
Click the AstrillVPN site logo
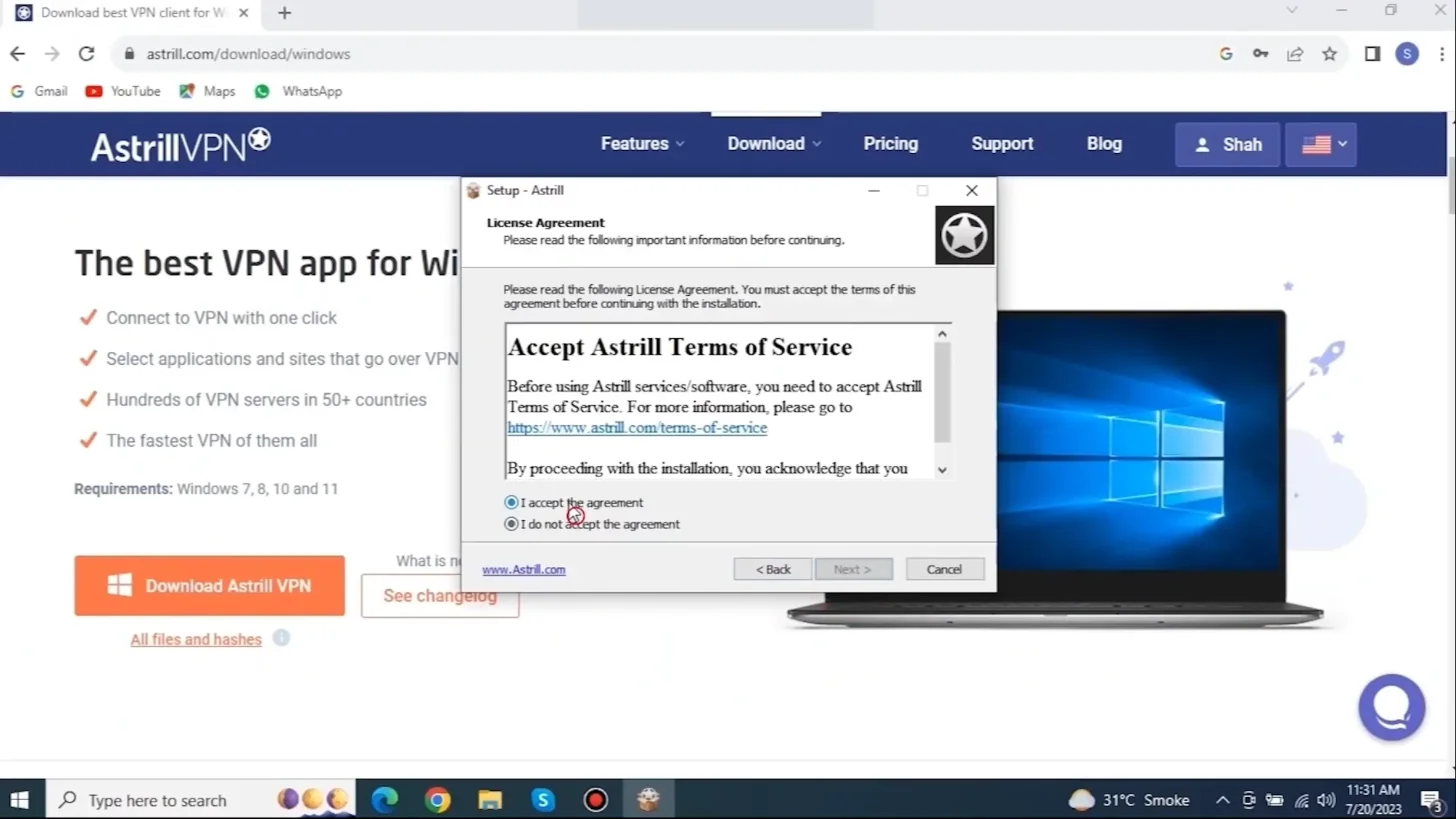(x=181, y=144)
